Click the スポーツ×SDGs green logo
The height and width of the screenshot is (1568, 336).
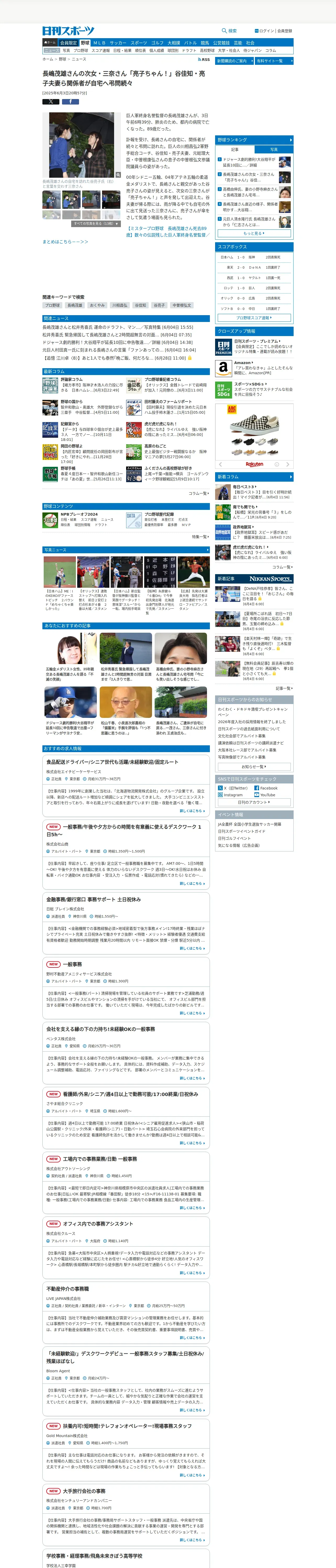(x=223, y=390)
